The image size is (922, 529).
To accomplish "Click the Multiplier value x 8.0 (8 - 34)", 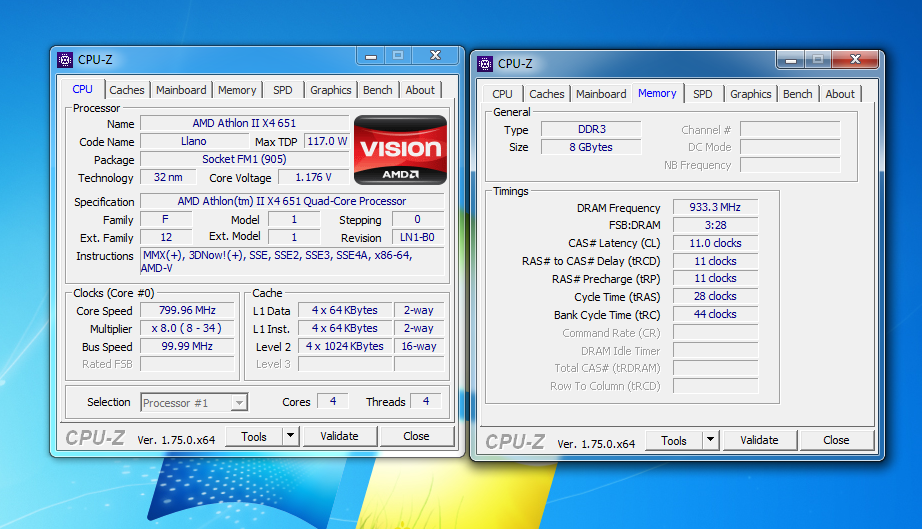I will (x=188, y=329).
